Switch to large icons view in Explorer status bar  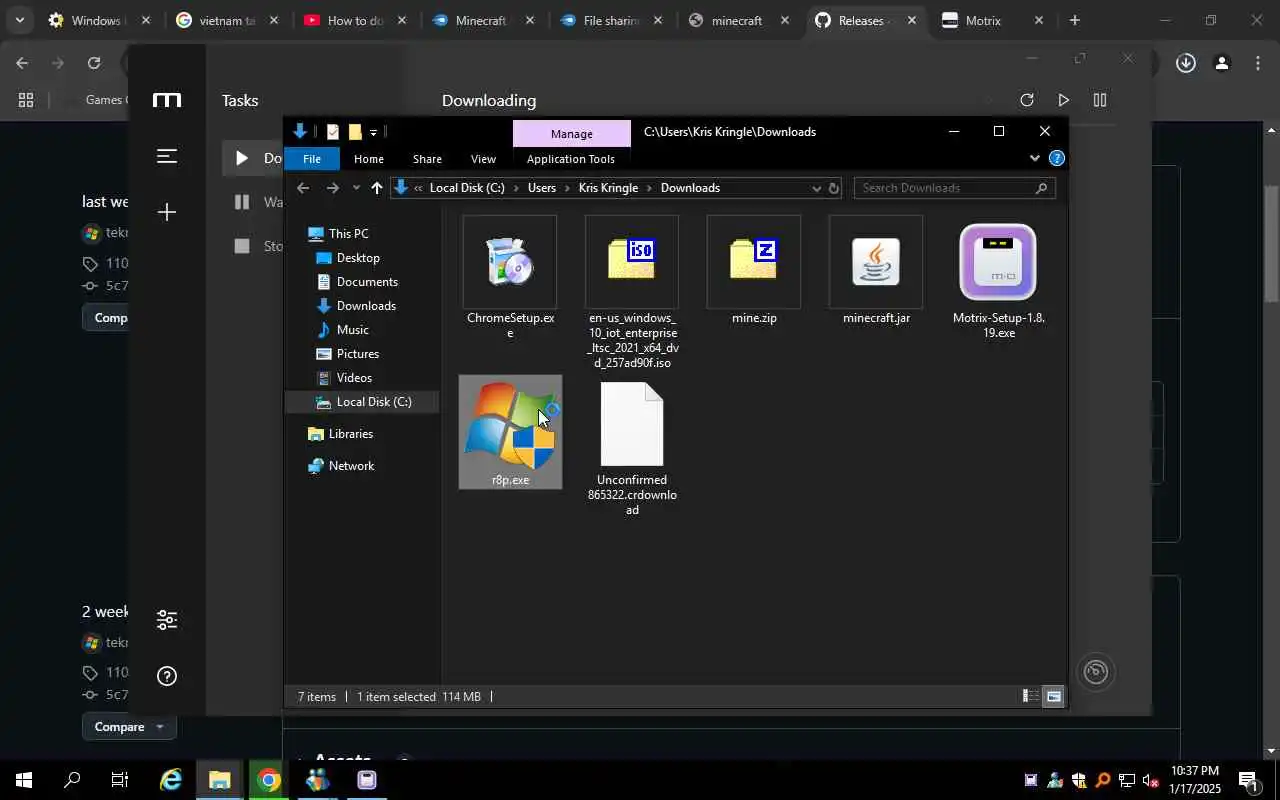point(1053,696)
